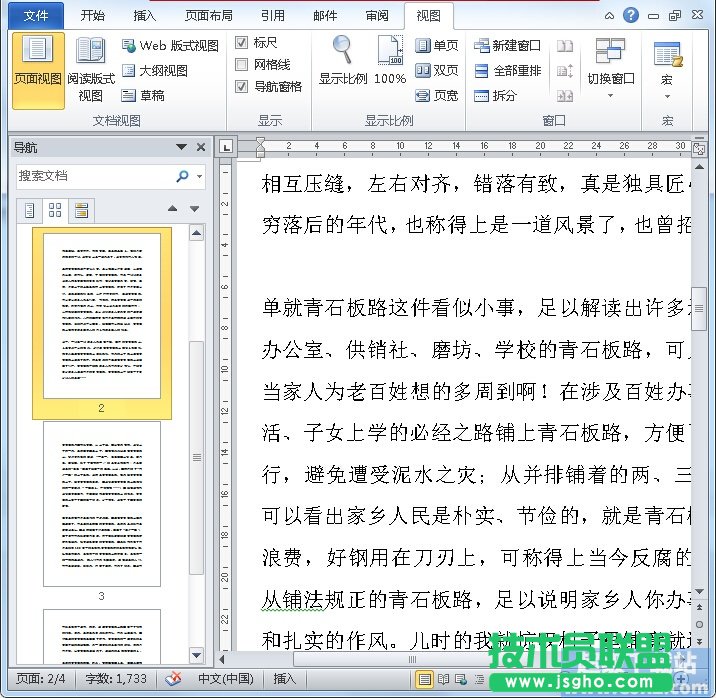Open the search options dropdown arrow in navigation

pyautogui.click(x=199, y=176)
